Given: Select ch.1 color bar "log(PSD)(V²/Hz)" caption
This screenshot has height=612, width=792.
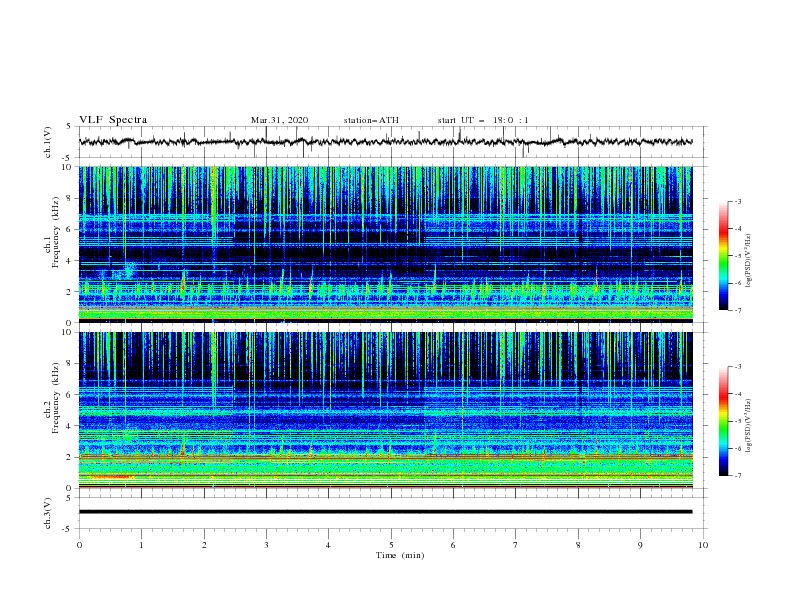Looking at the screenshot, I should pos(749,261).
